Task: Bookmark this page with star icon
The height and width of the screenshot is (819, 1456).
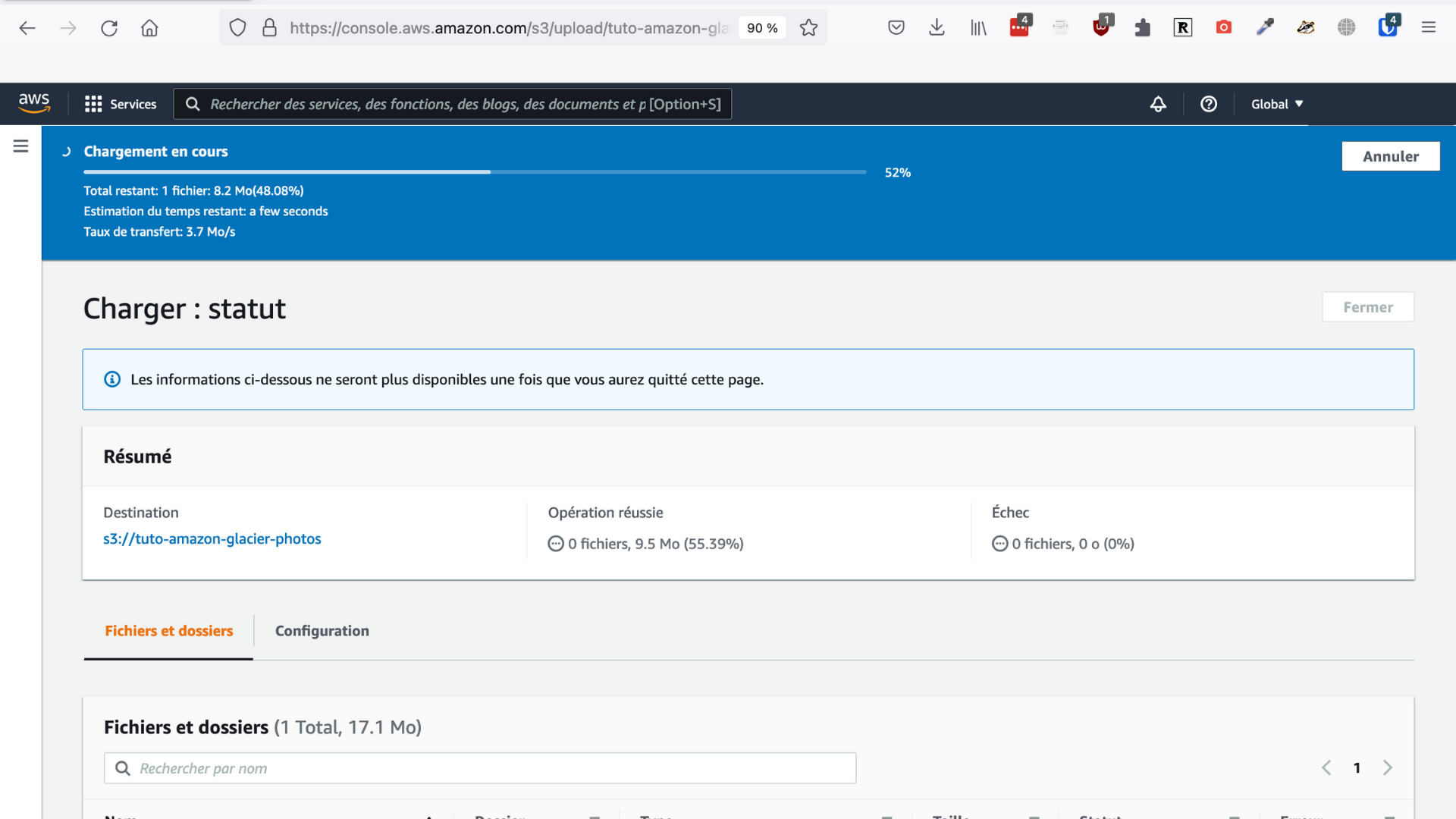Action: 808,28
